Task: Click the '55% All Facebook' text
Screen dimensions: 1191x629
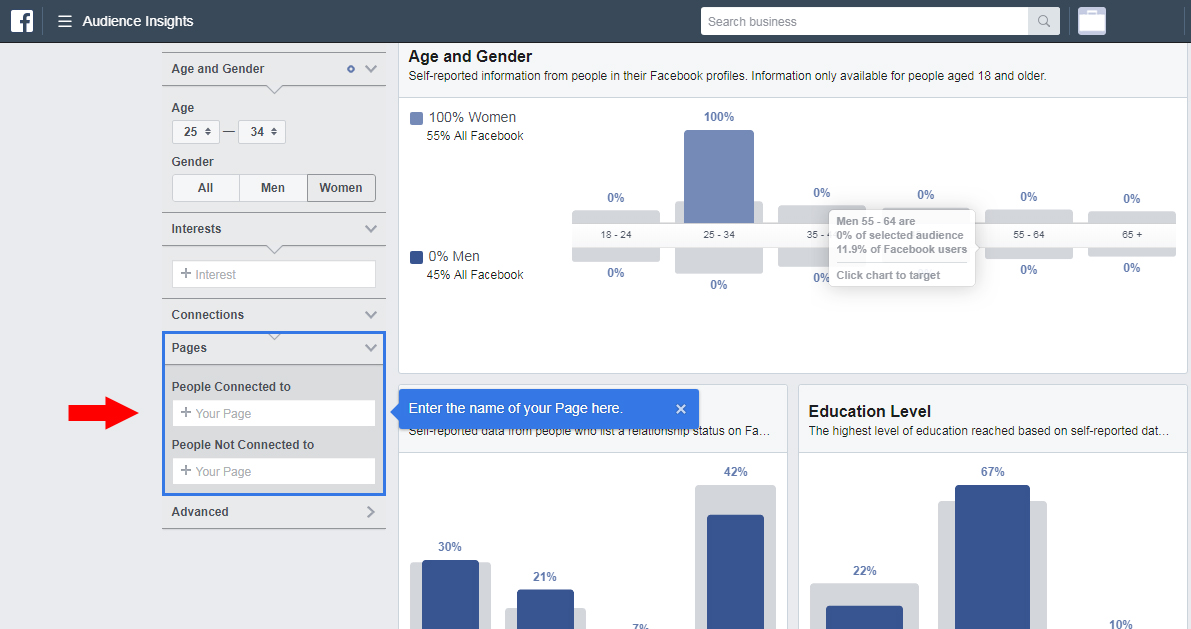Action: tap(475, 136)
